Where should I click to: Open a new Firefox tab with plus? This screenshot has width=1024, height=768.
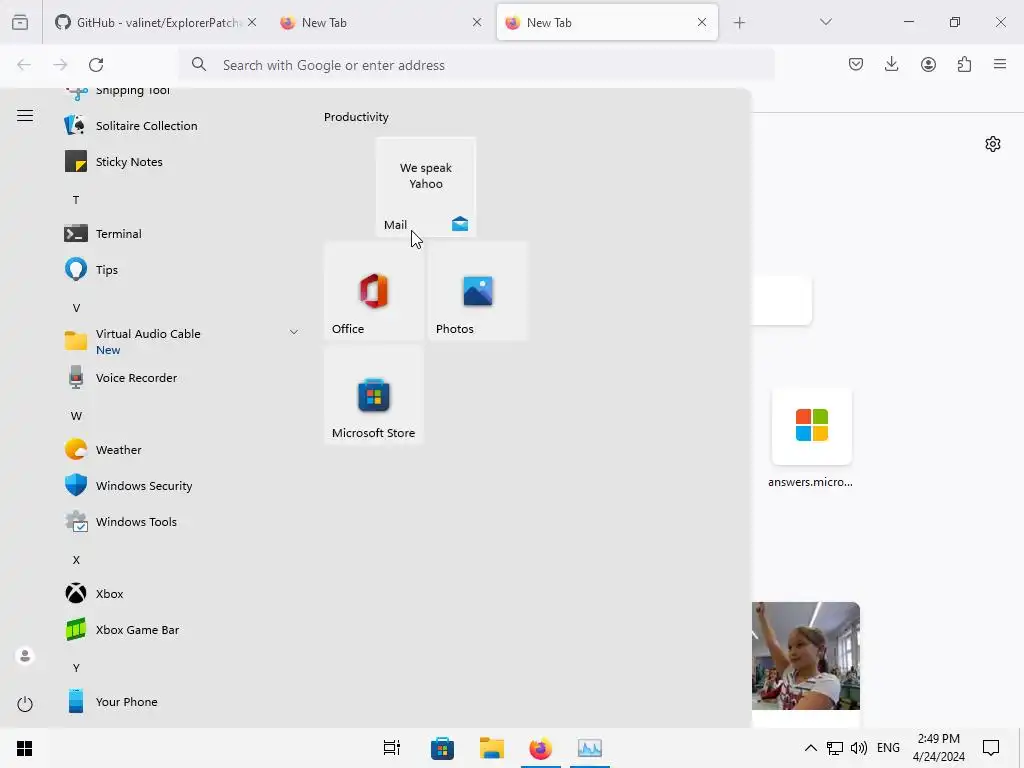coord(739,23)
